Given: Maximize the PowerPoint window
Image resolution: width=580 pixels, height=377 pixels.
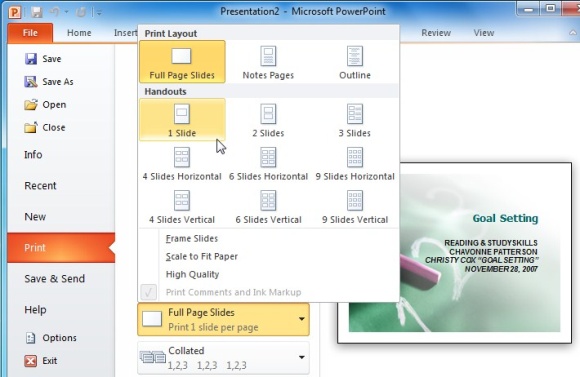Looking at the screenshot, I should 550,8.
